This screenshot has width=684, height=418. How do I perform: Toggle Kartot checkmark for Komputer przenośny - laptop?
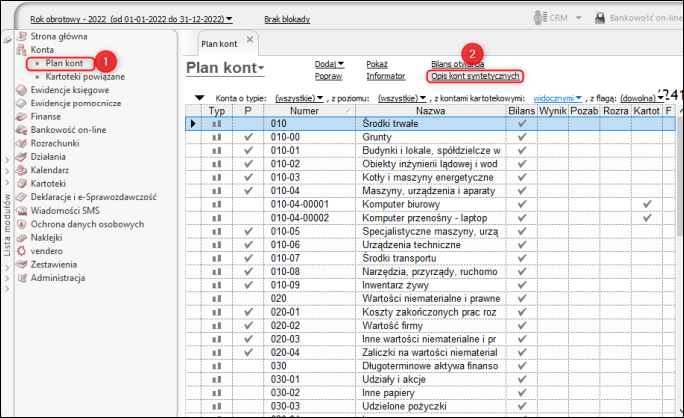point(647,218)
